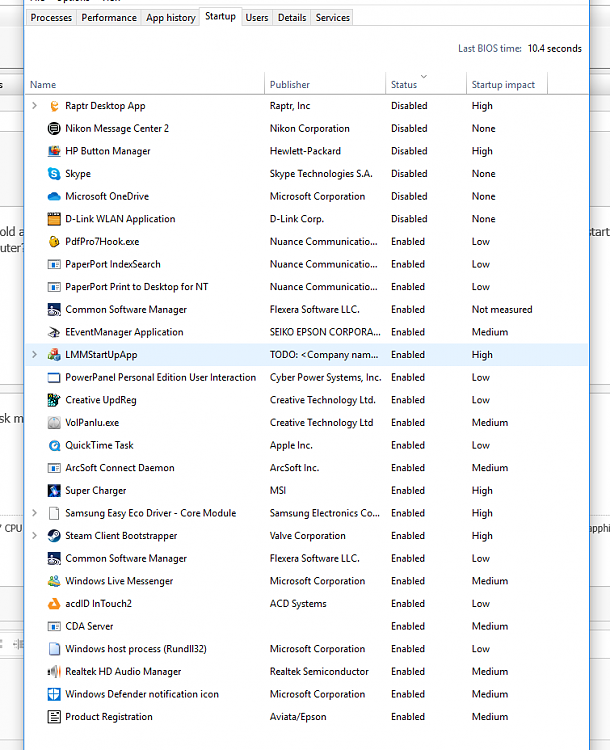Screen dimensions: 610x750
Task: Switch to the Processes tab
Action: click(51, 18)
